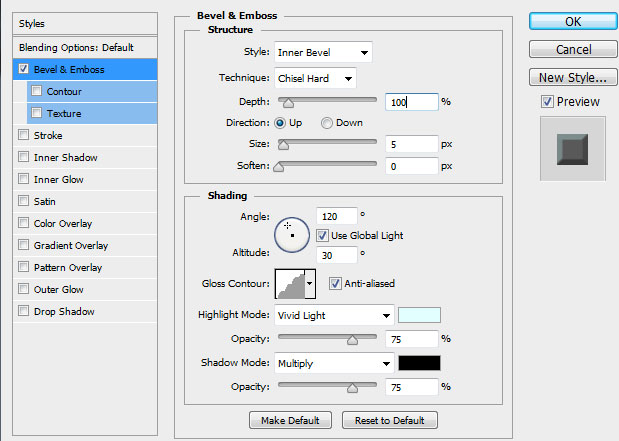Toggle the Use Global Light checkbox
The image size is (619, 441).
click(323, 235)
